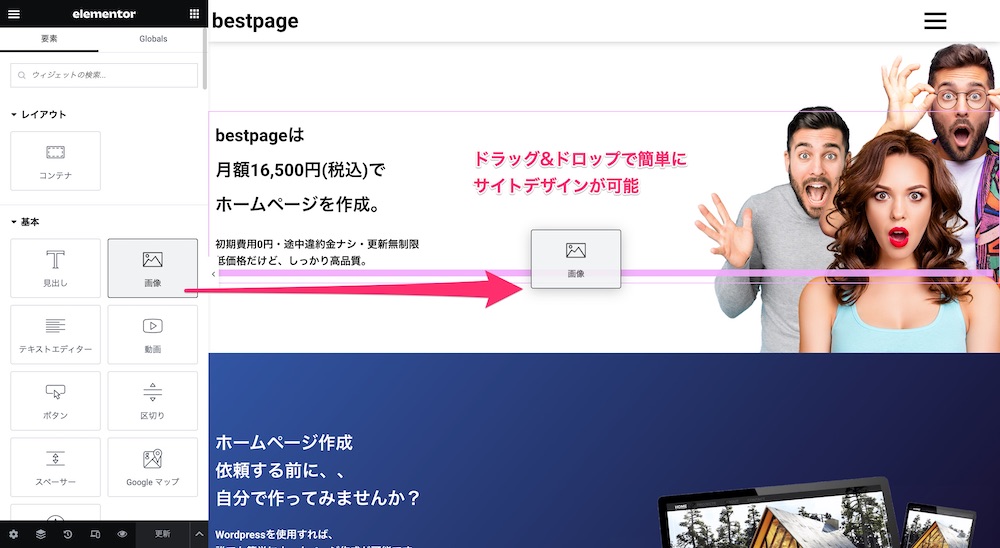The width and height of the screenshot is (1000, 548).
Task: Click the bestpage site logo
Action: [255, 21]
